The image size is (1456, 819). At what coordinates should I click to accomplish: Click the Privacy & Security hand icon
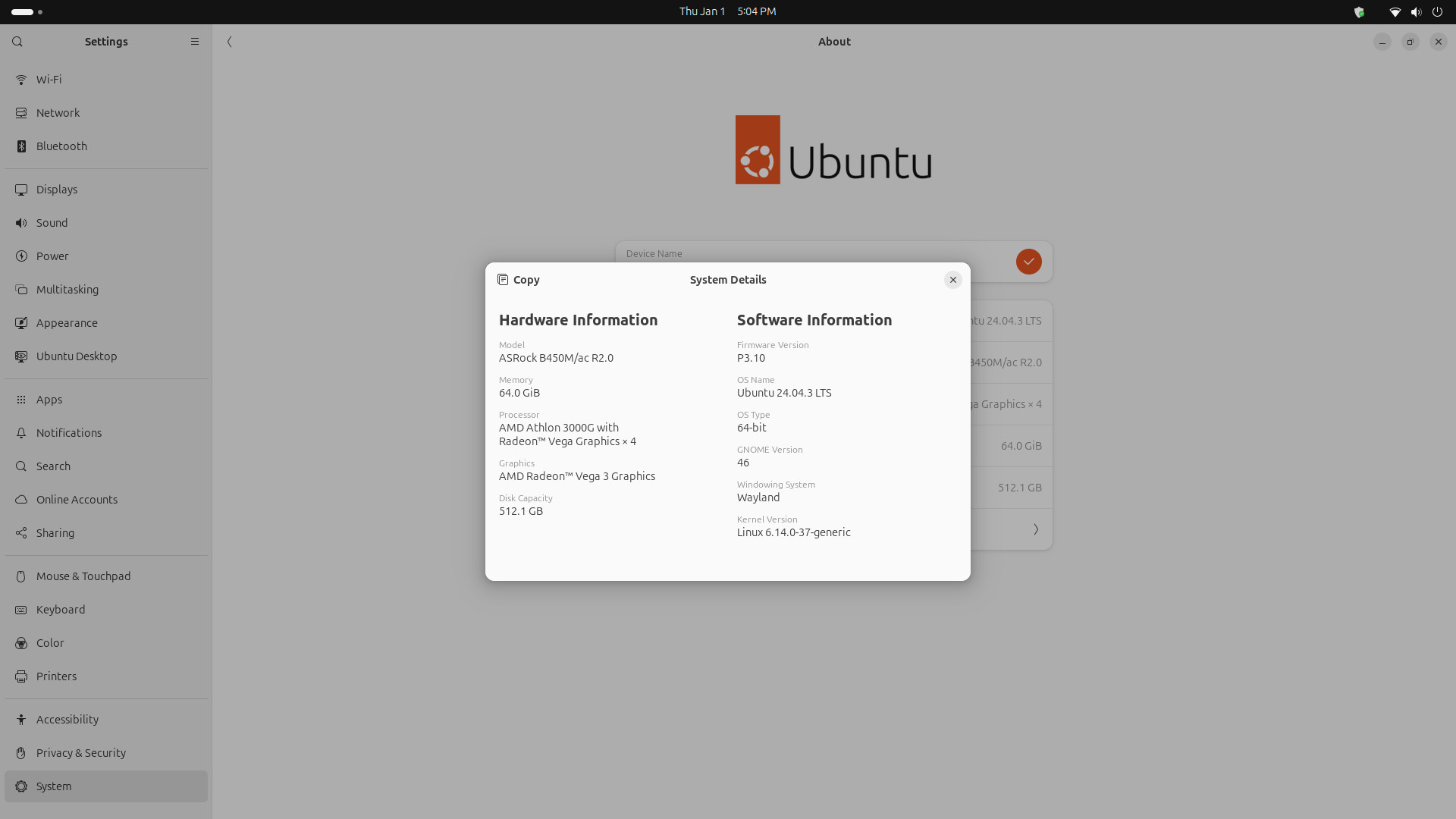tap(21, 753)
